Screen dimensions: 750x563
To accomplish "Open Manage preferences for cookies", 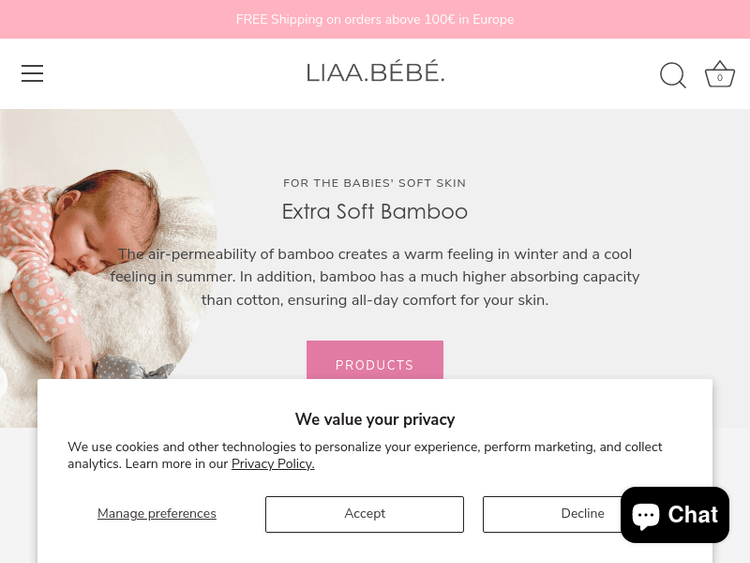I will pyautogui.click(x=156, y=514).
